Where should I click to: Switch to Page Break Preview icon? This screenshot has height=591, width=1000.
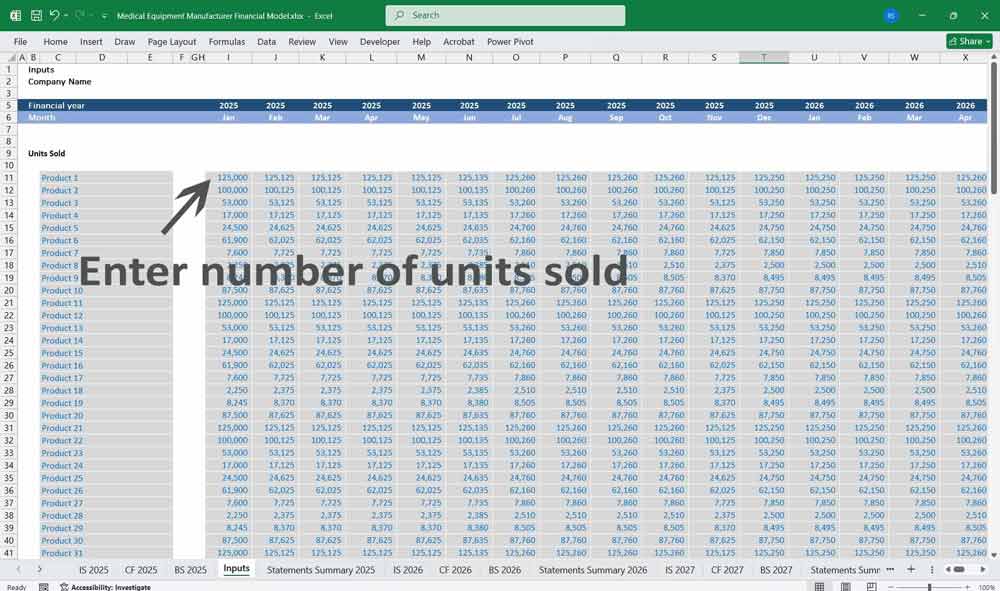(870, 587)
